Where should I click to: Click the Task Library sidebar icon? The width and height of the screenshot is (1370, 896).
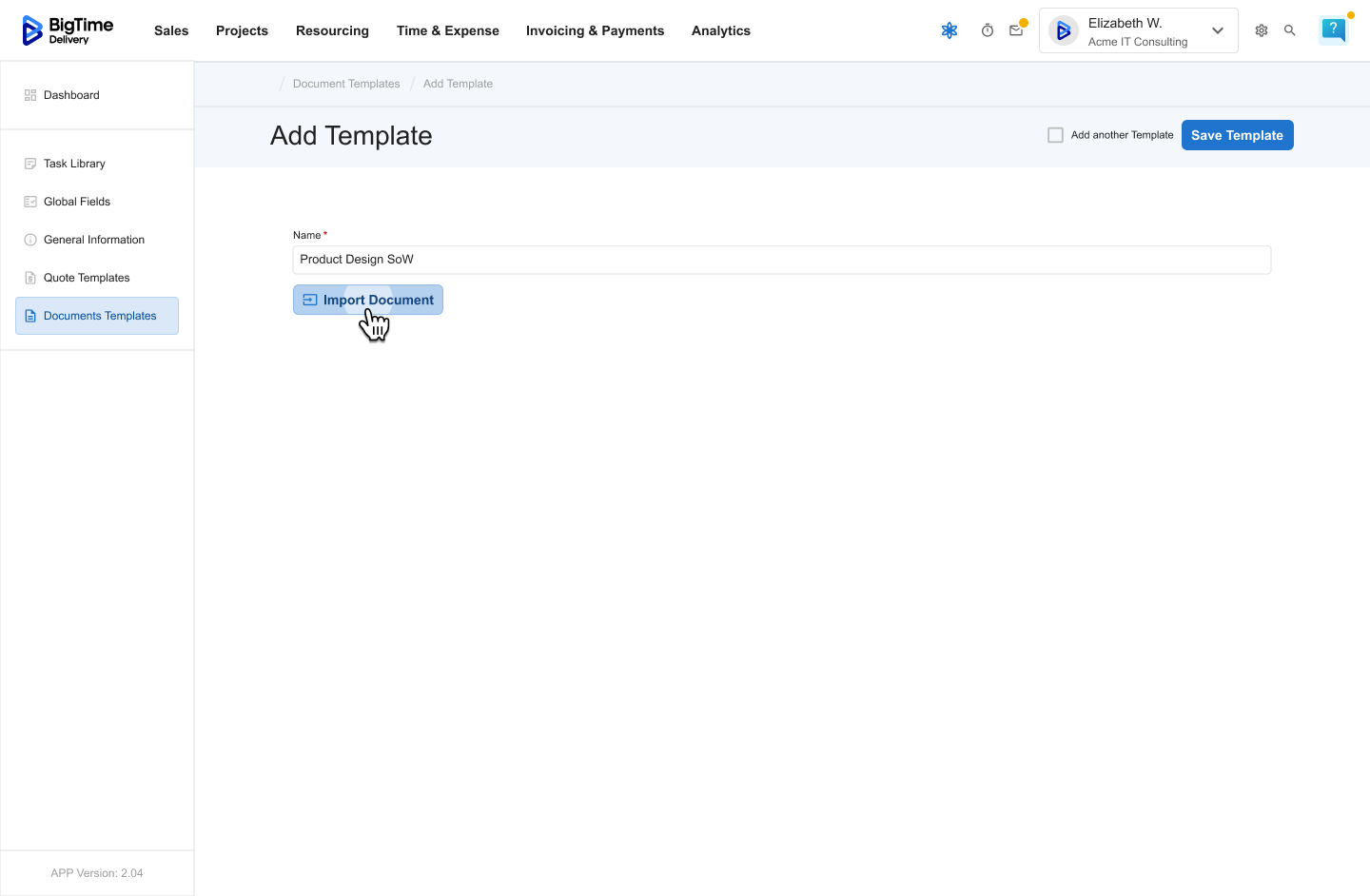click(x=30, y=164)
